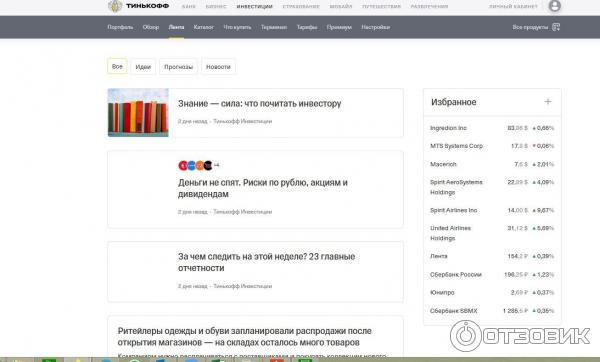
Task: Open Развлечения in the top navigation
Action: coord(429,7)
